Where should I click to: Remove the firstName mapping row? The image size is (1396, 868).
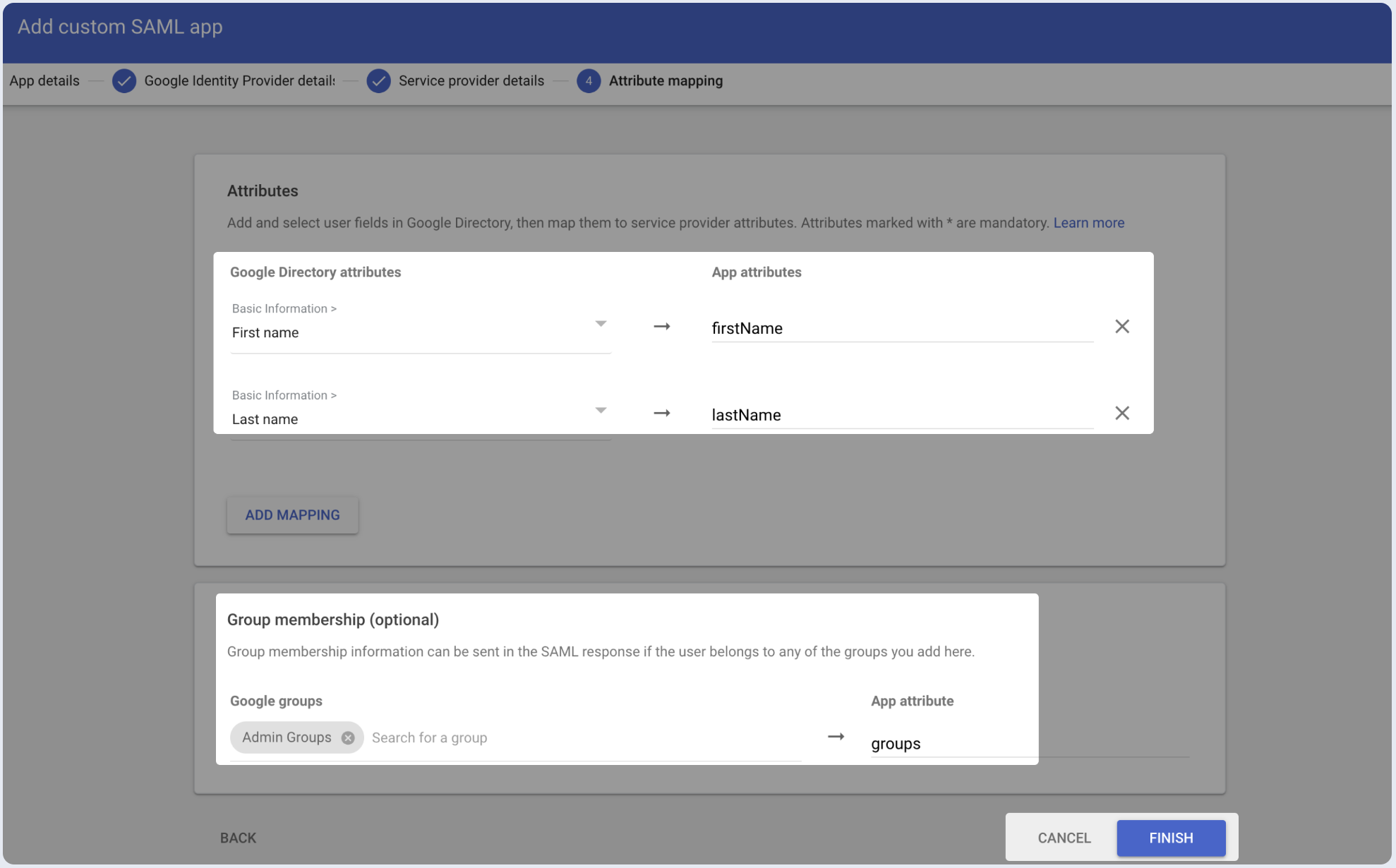tap(1121, 327)
